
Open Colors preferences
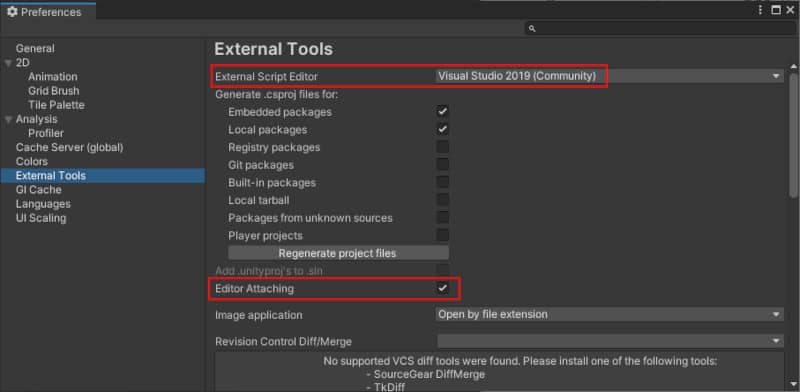[x=32, y=161]
